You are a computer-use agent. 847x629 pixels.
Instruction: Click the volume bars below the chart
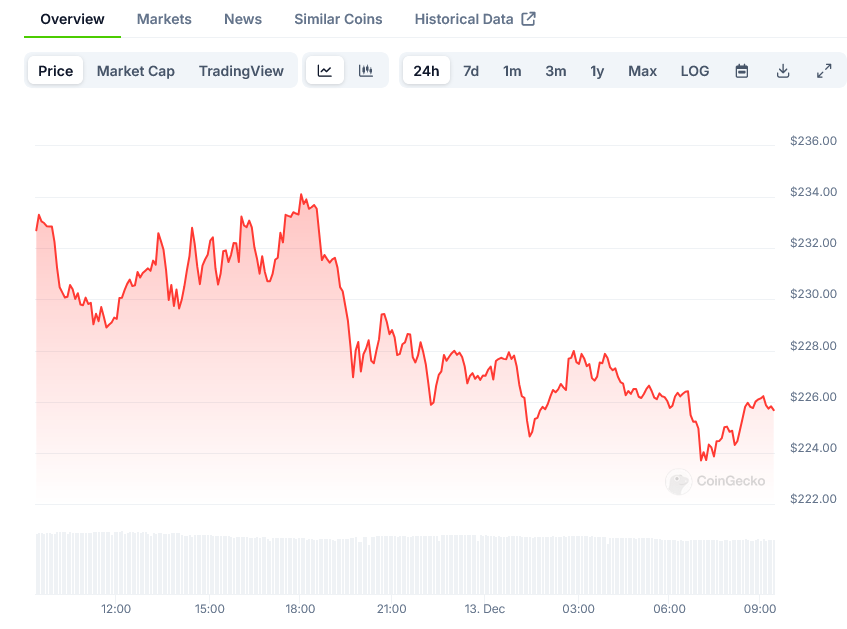(x=400, y=565)
